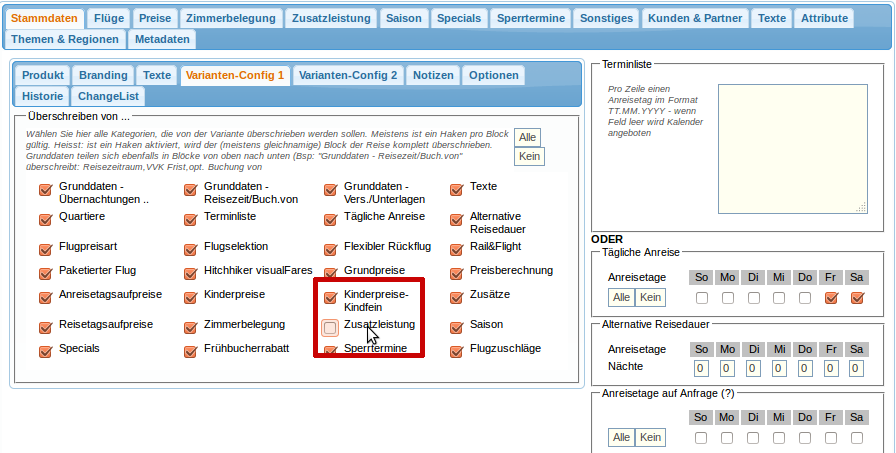896x453 pixels.
Task: Go to the ChangeList tab
Action: [x=110, y=96]
